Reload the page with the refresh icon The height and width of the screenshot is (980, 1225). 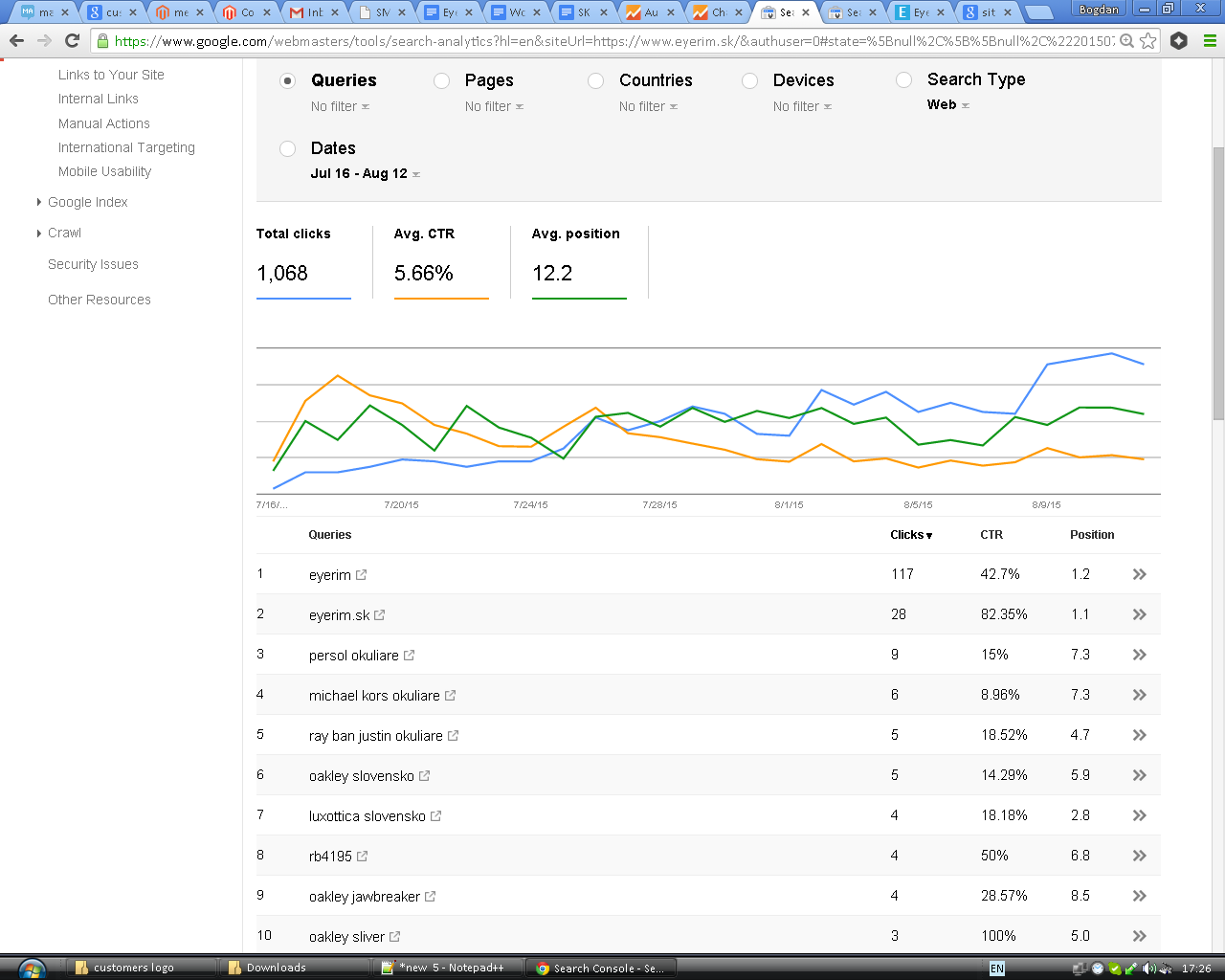pos(72,41)
